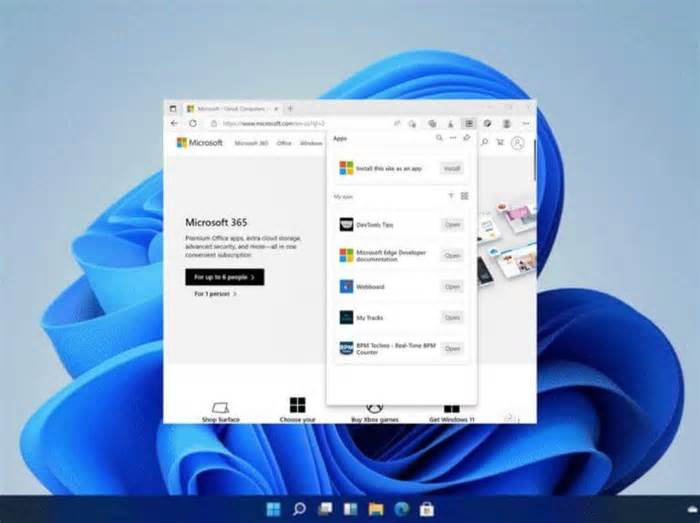Open Edge Settings and more menu

click(526, 124)
